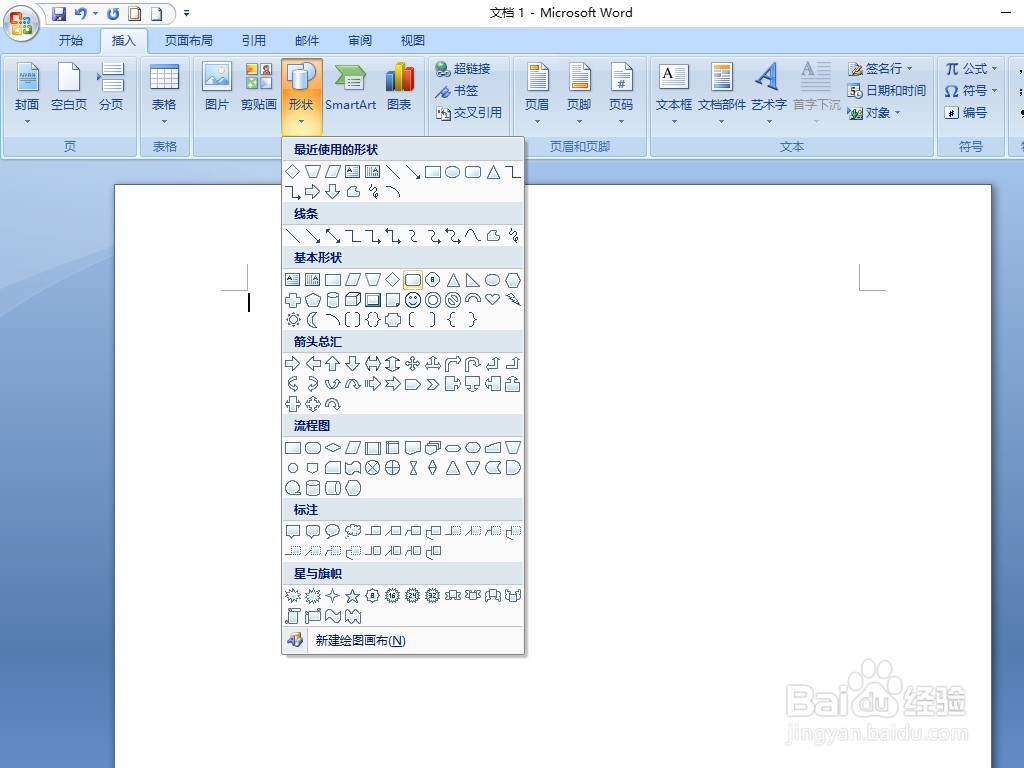Image resolution: width=1024 pixels, height=768 pixels.
Task: Switch to the Home (开始) tab
Action: (71, 40)
